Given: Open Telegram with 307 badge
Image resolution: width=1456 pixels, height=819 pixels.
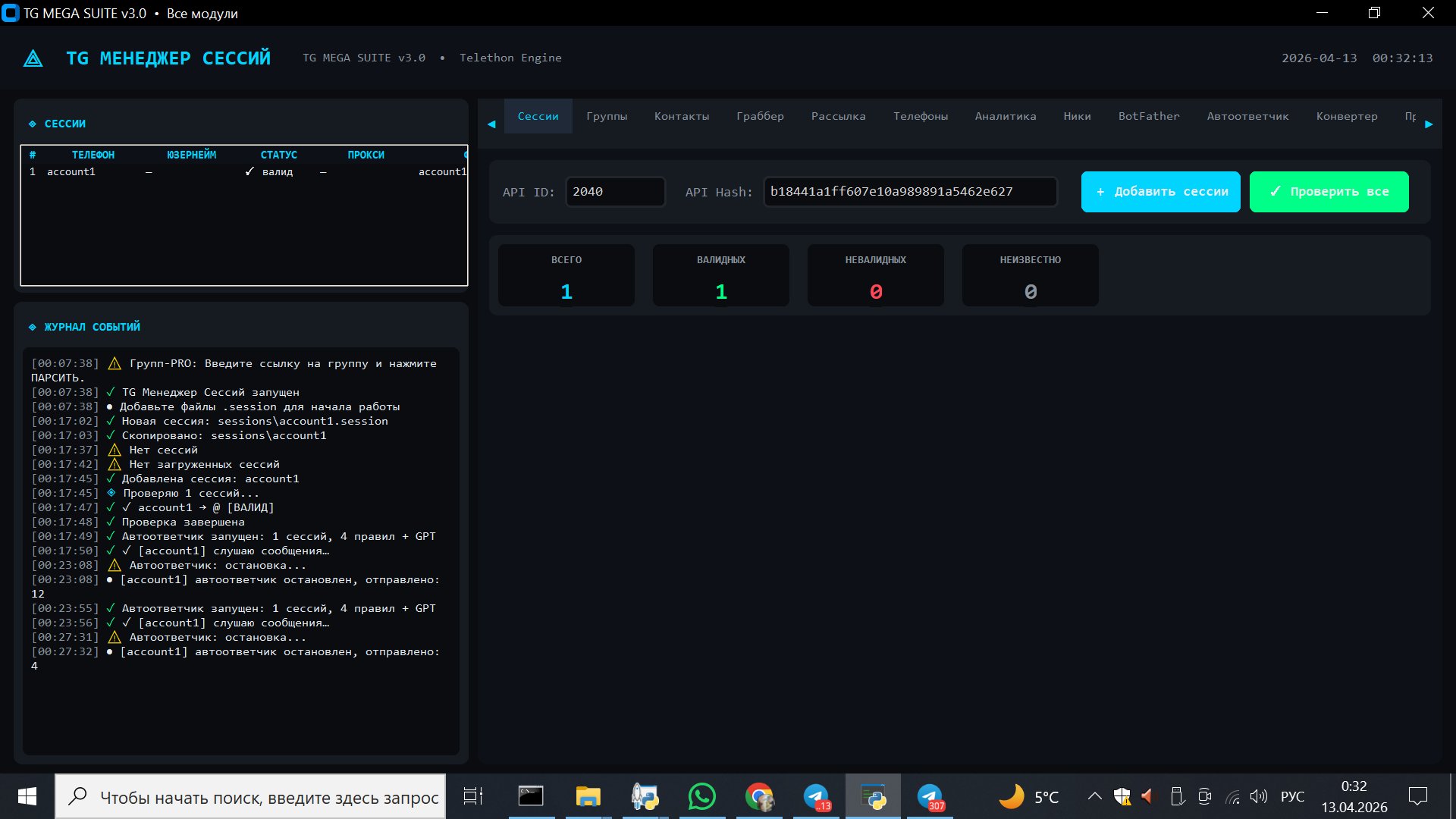Looking at the screenshot, I should tap(930, 797).
